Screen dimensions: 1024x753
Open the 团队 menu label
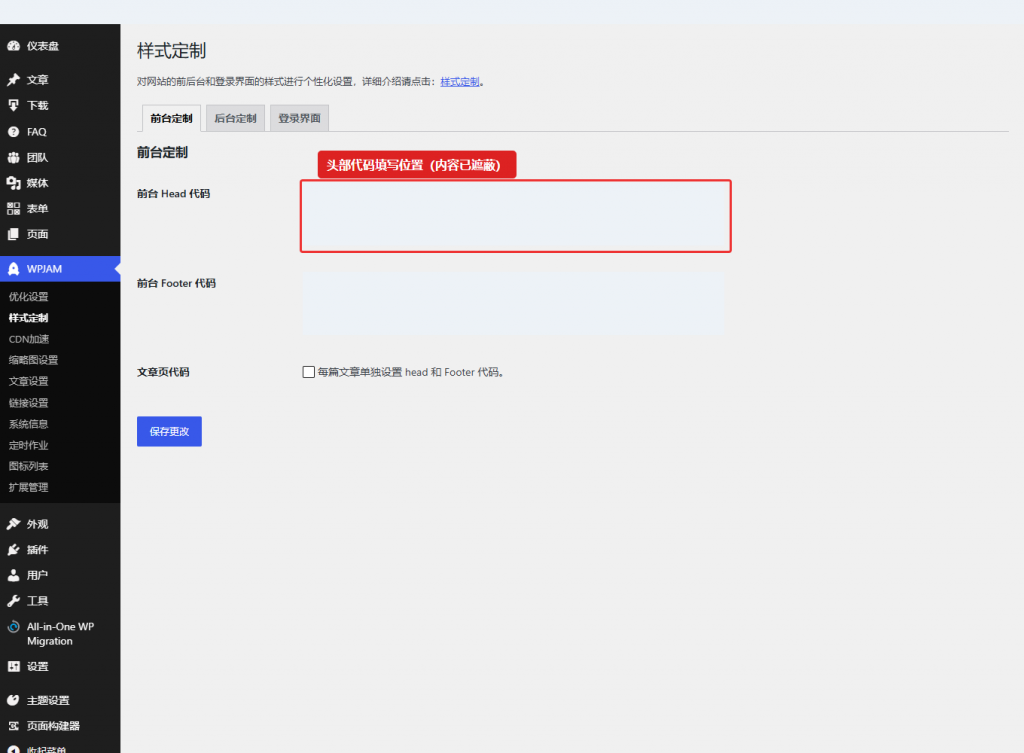click(x=38, y=157)
